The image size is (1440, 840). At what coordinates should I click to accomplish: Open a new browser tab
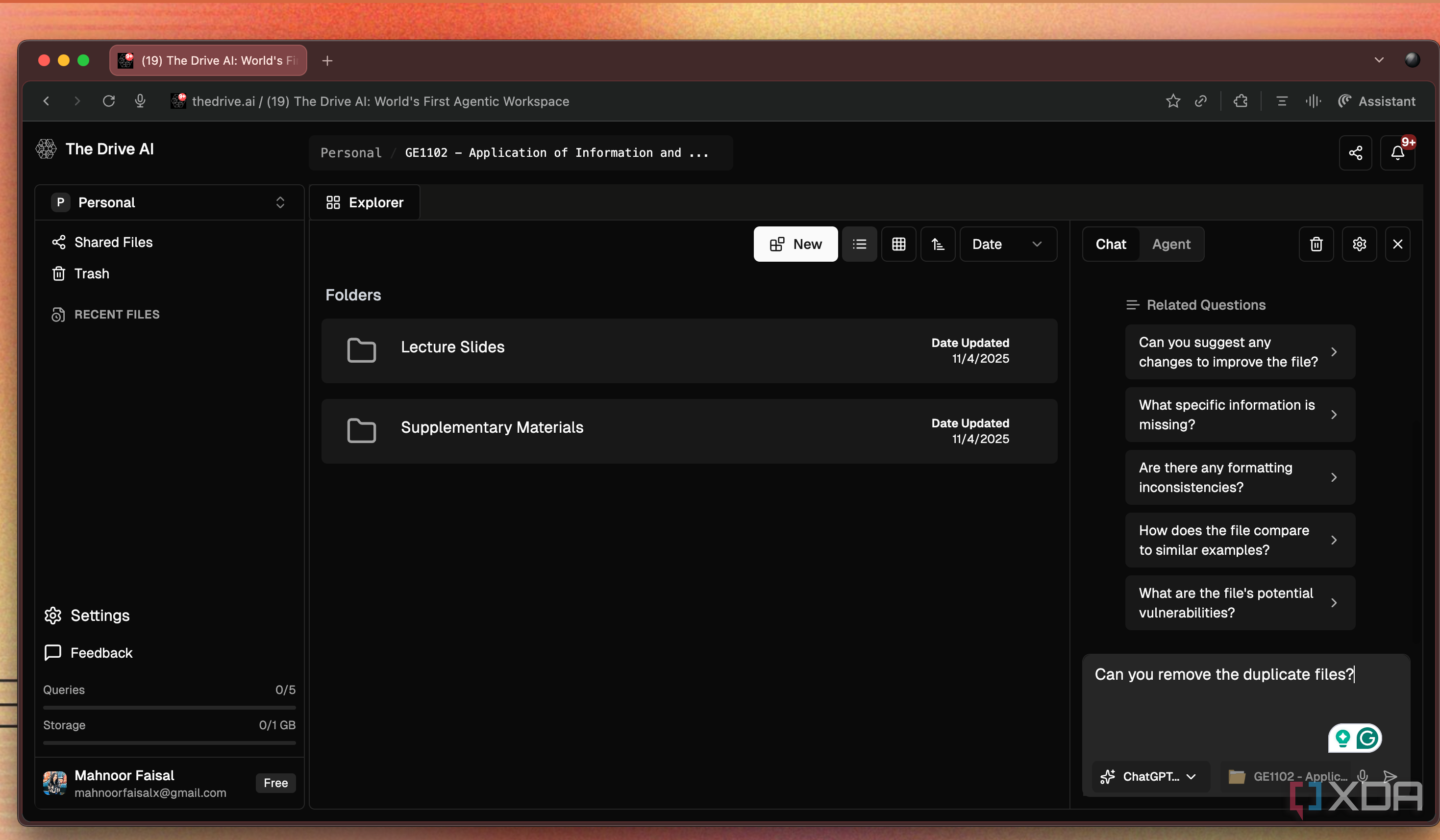click(327, 61)
